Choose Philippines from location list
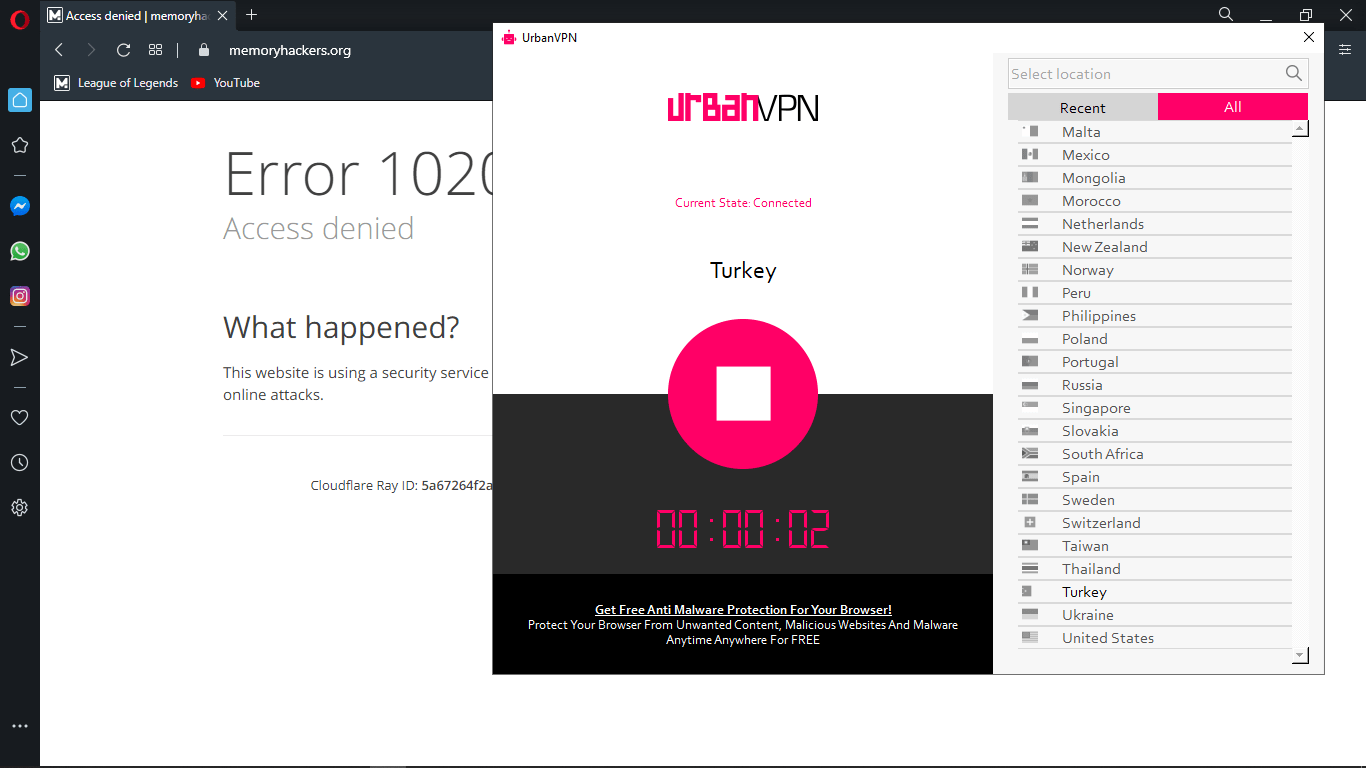This screenshot has height=768, width=1366. point(1155,316)
